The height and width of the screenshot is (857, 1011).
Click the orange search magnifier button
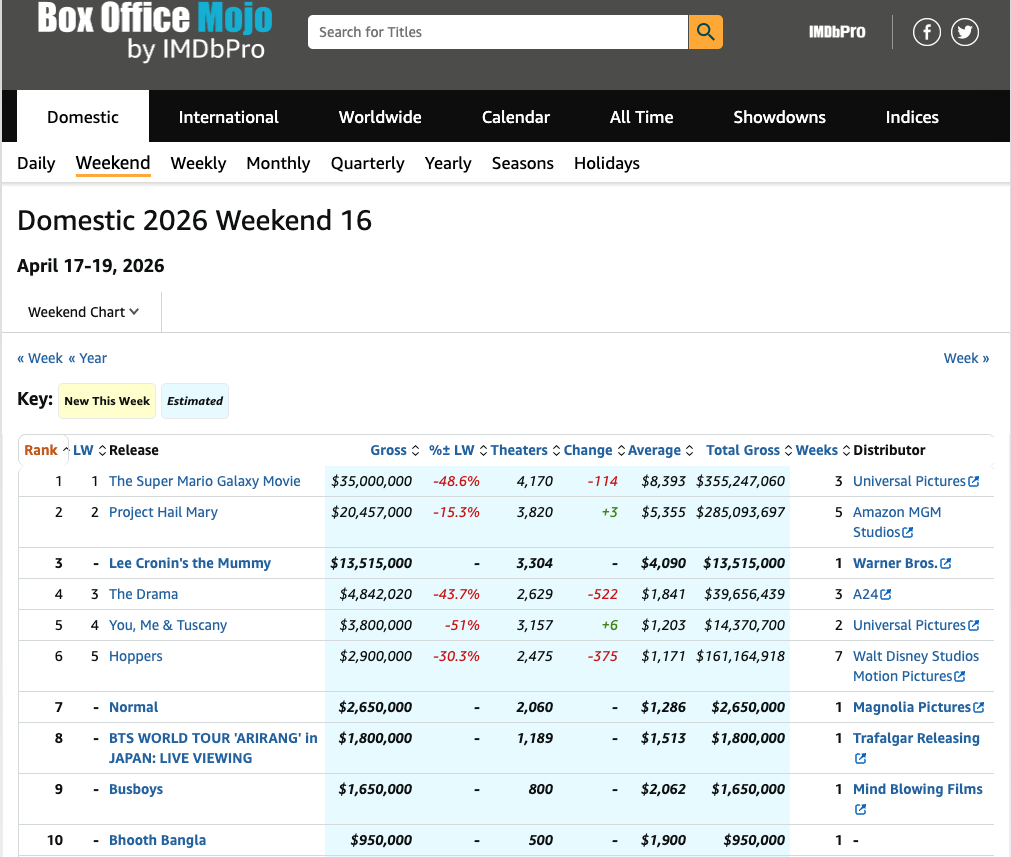(705, 32)
